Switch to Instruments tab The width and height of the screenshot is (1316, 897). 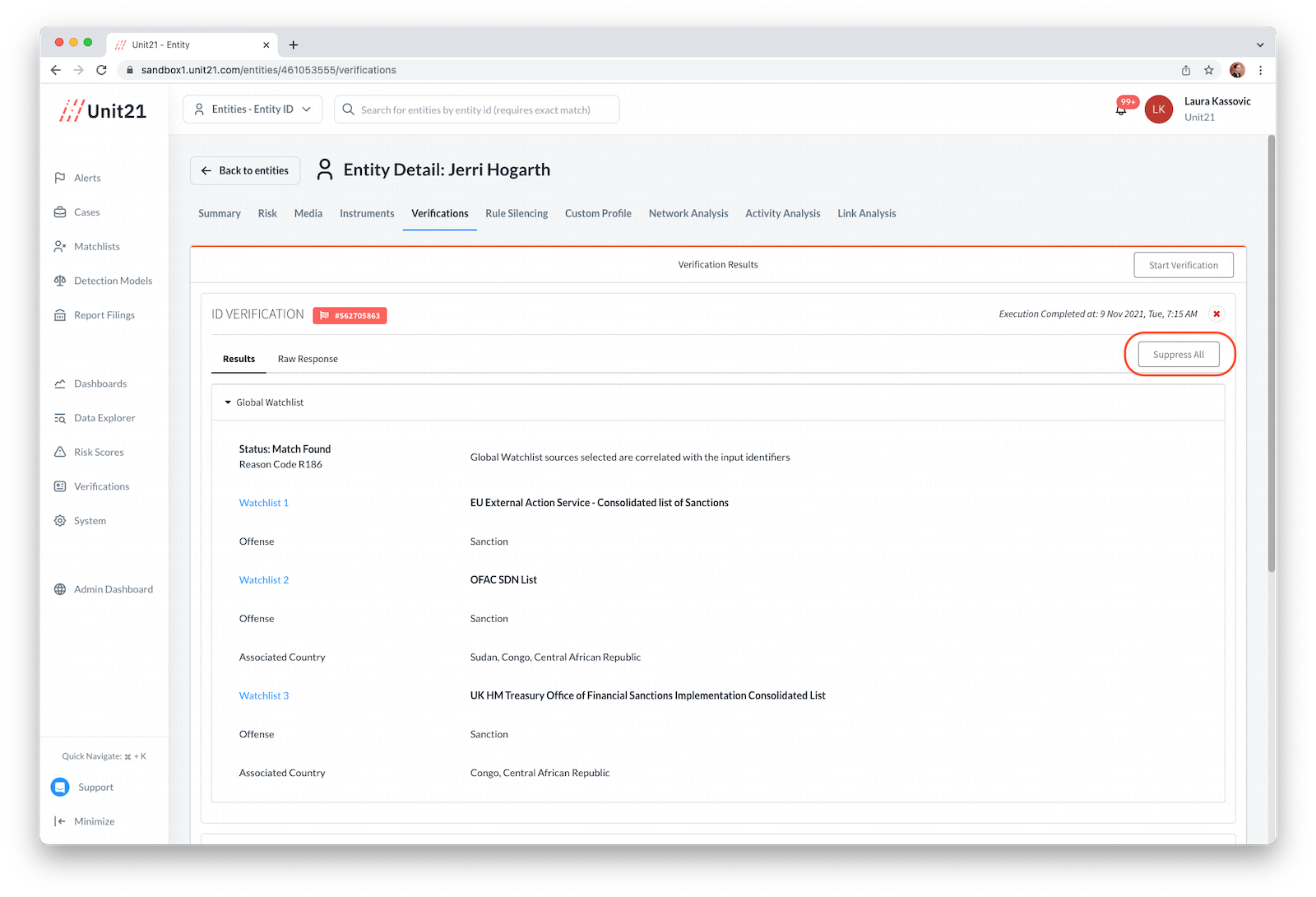[367, 213]
